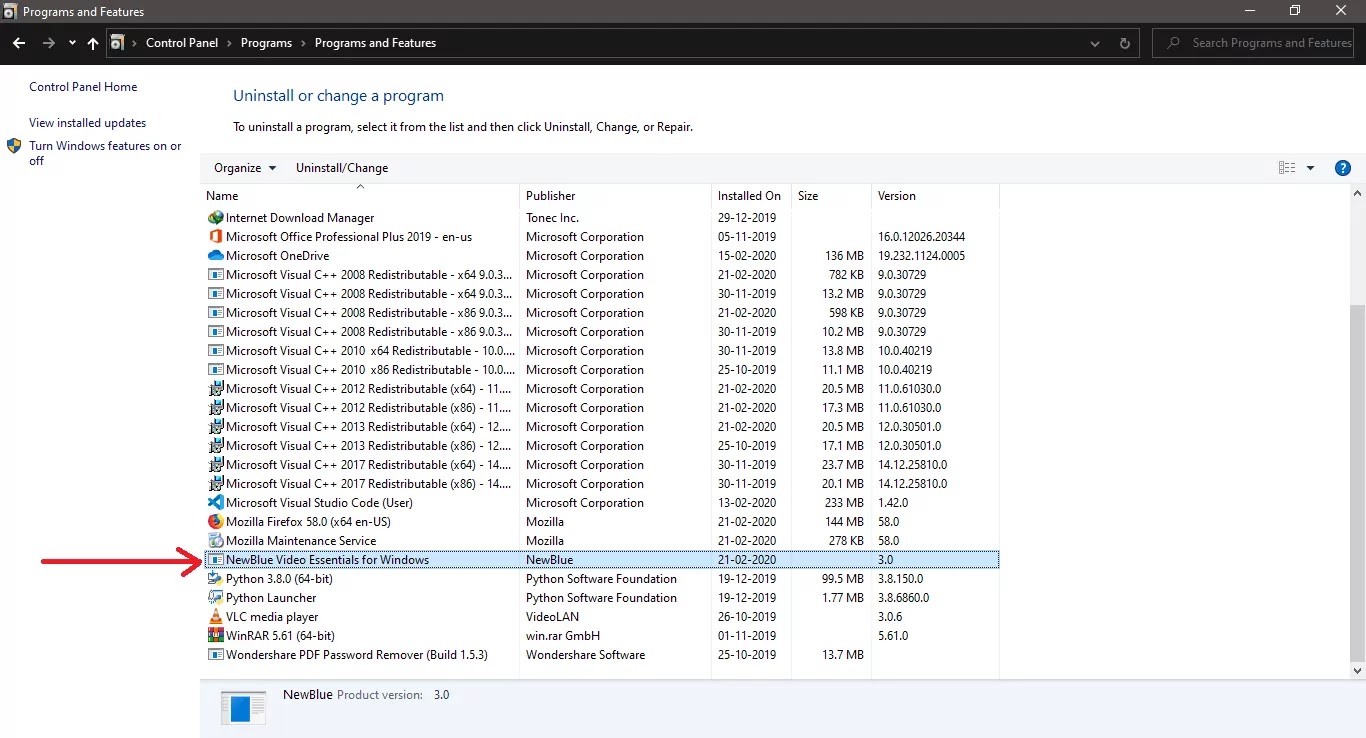Viewport: 1366px width, 738px height.
Task: Sort by the Installed On column header
Action: 751,196
